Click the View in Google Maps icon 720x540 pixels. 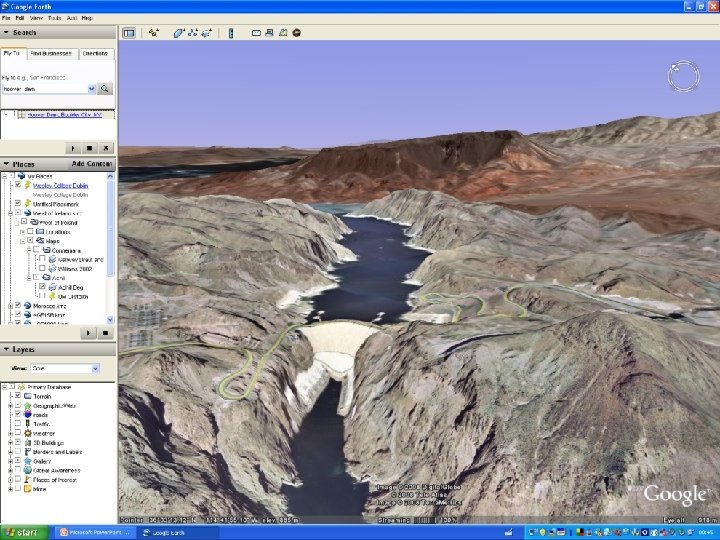[x=283, y=33]
